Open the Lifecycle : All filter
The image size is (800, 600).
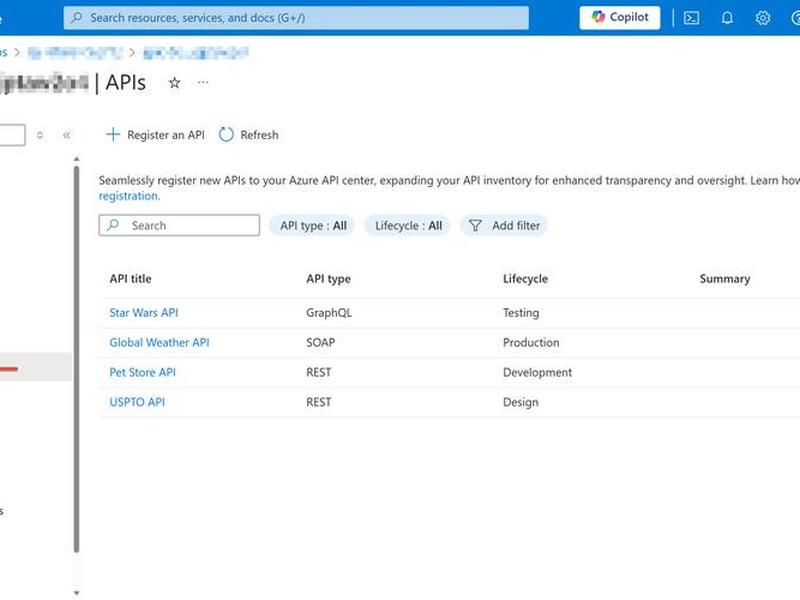click(408, 226)
